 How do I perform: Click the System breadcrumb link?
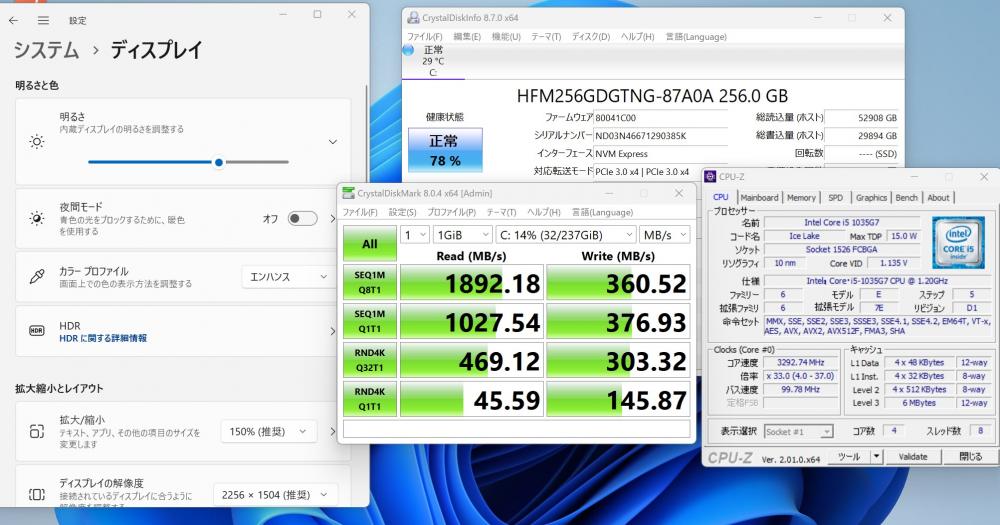coord(46,50)
